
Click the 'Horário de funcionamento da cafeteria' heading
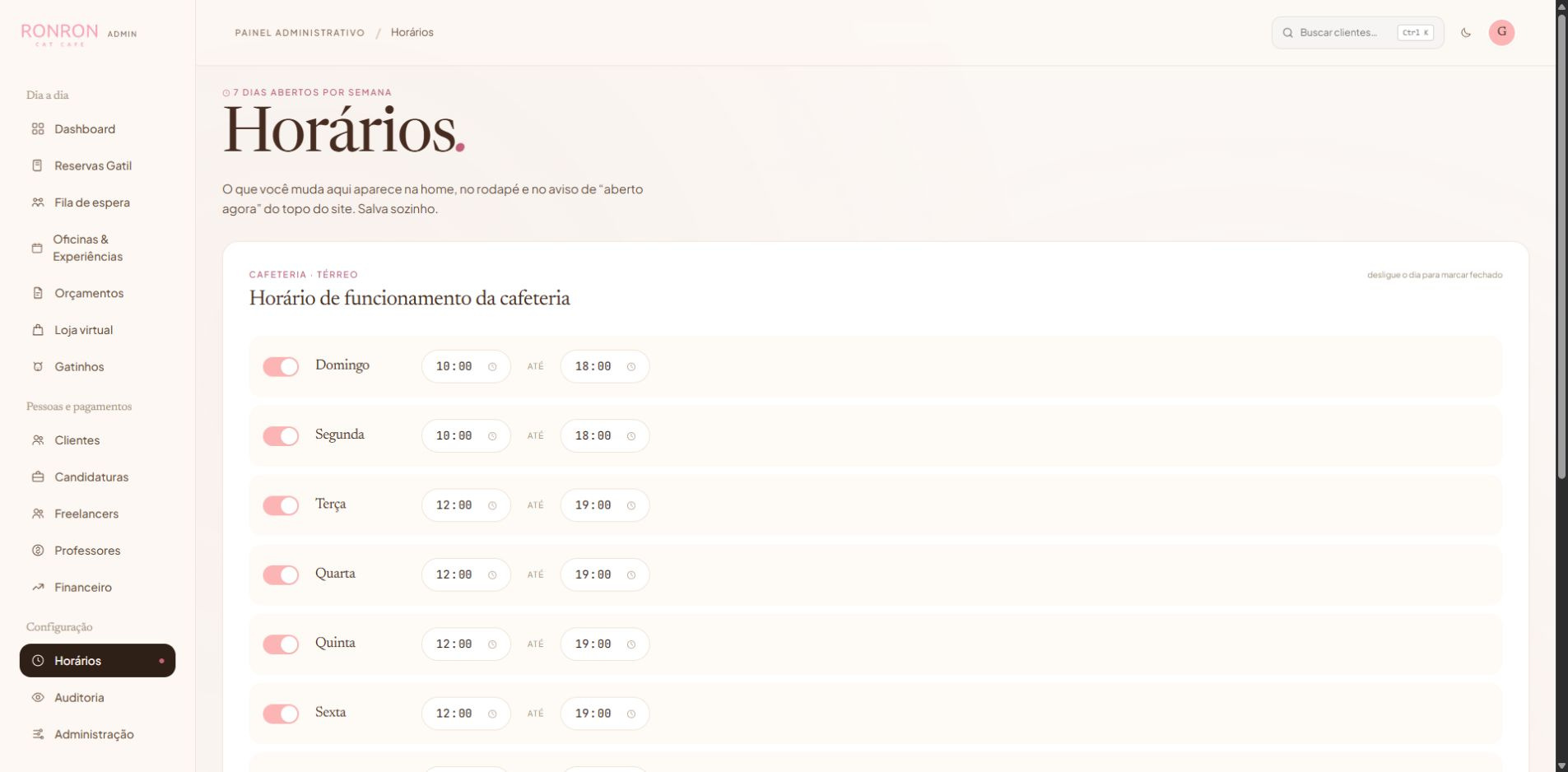tap(409, 298)
